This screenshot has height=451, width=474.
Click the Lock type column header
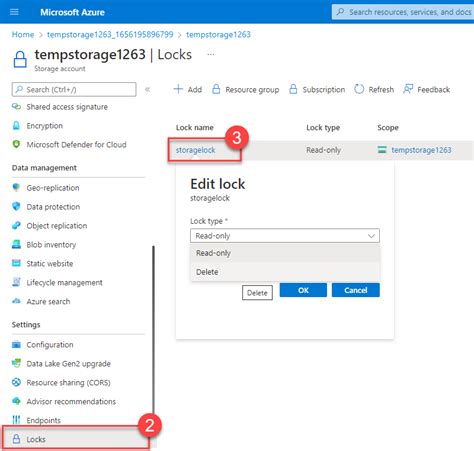tap(323, 127)
